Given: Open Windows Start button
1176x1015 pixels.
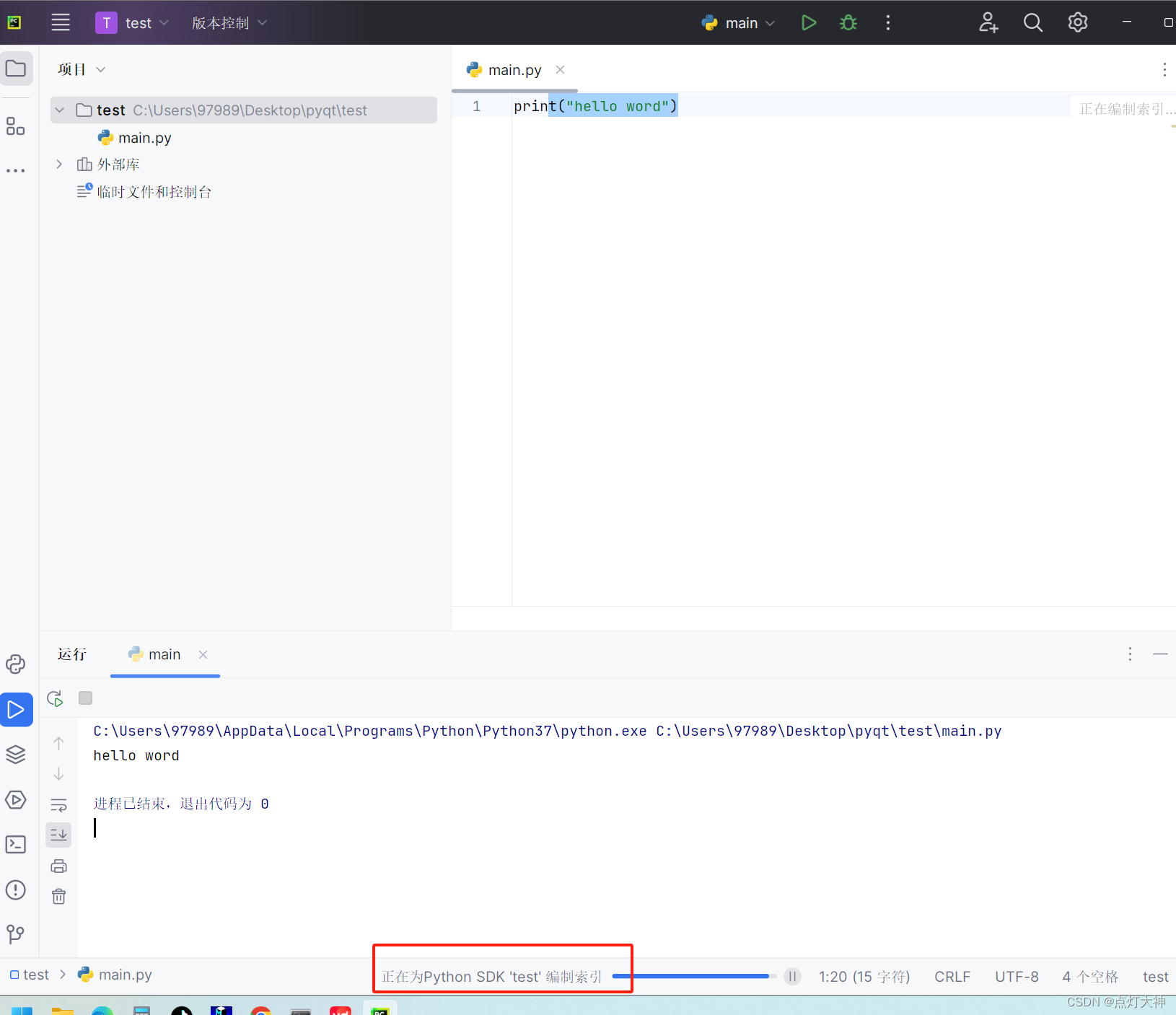Looking at the screenshot, I should click(22, 1009).
